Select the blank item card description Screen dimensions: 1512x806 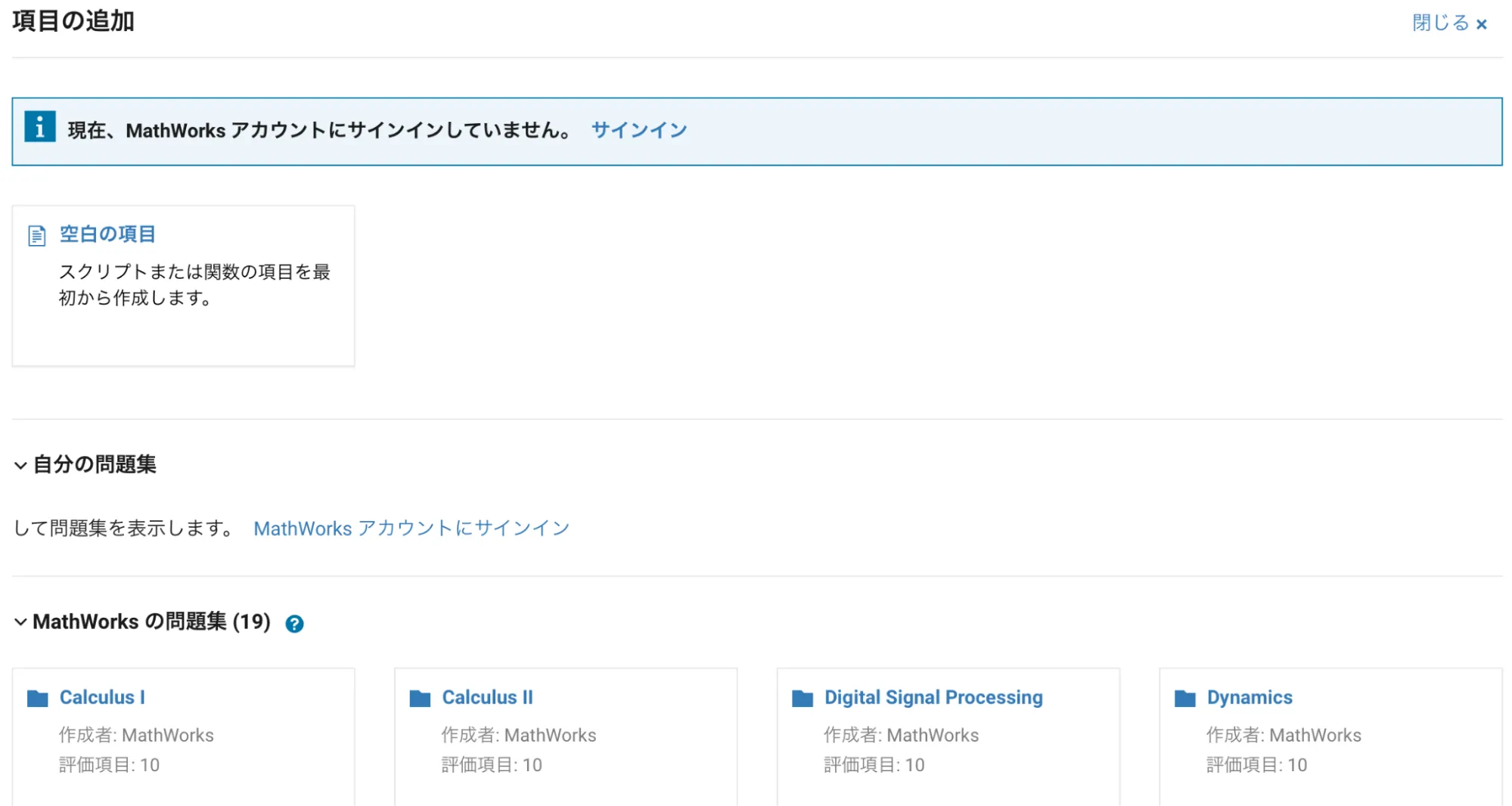pyautogui.click(x=194, y=285)
